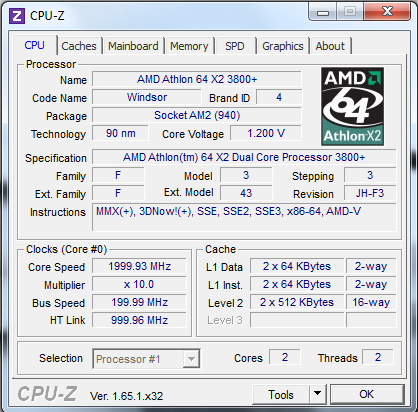Click the HT Link value 999.96 MHz
The width and height of the screenshot is (418, 412).
(x=139, y=320)
